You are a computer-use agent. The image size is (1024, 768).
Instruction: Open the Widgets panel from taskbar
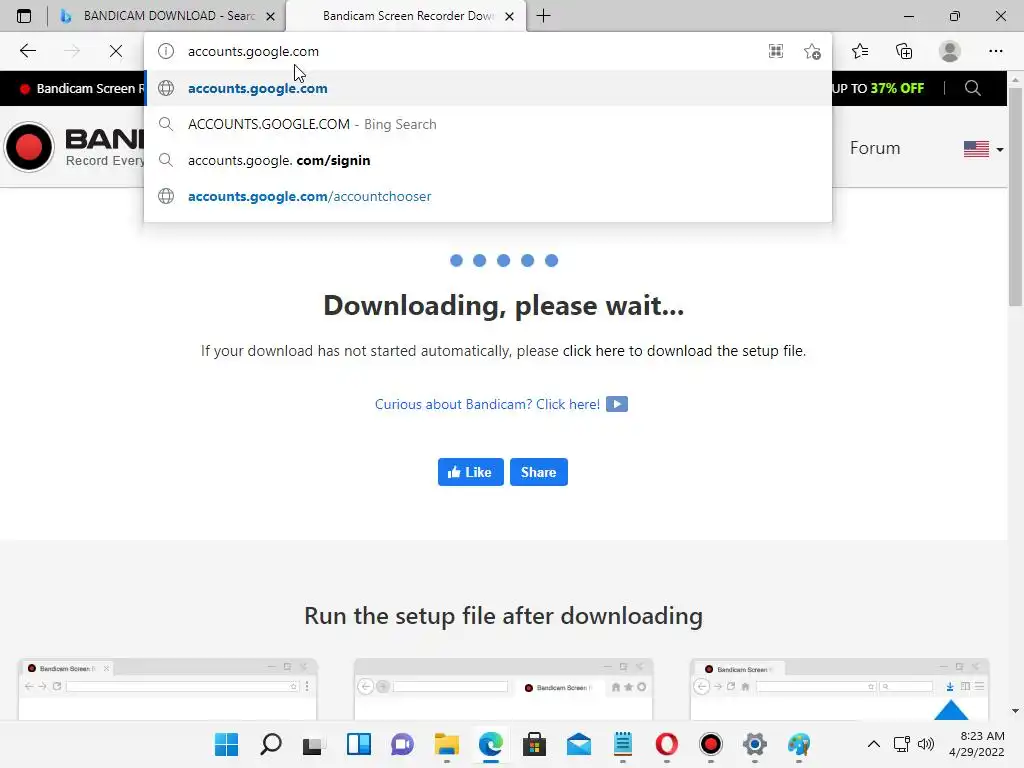pos(359,744)
